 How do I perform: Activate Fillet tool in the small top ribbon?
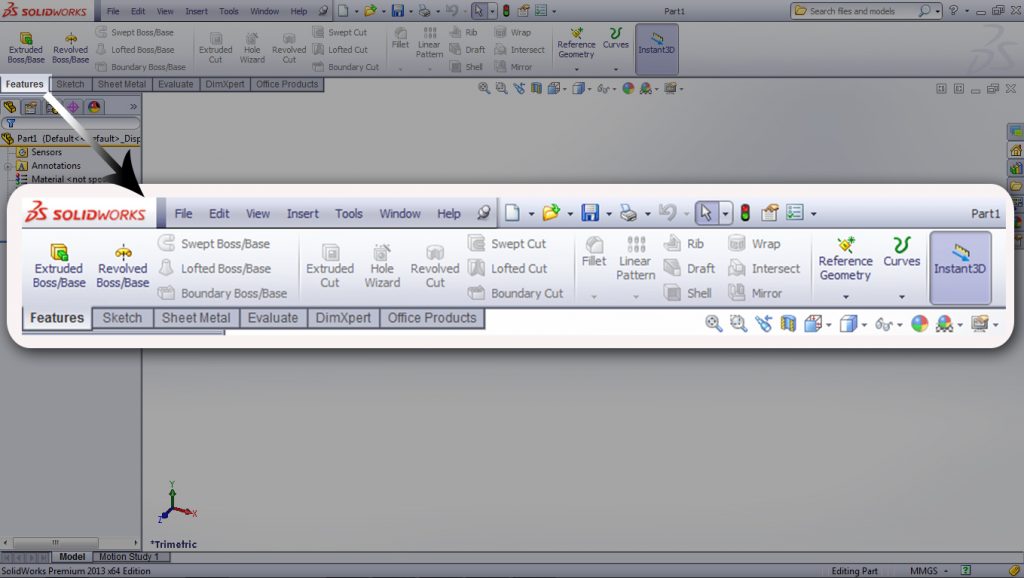tap(400, 39)
